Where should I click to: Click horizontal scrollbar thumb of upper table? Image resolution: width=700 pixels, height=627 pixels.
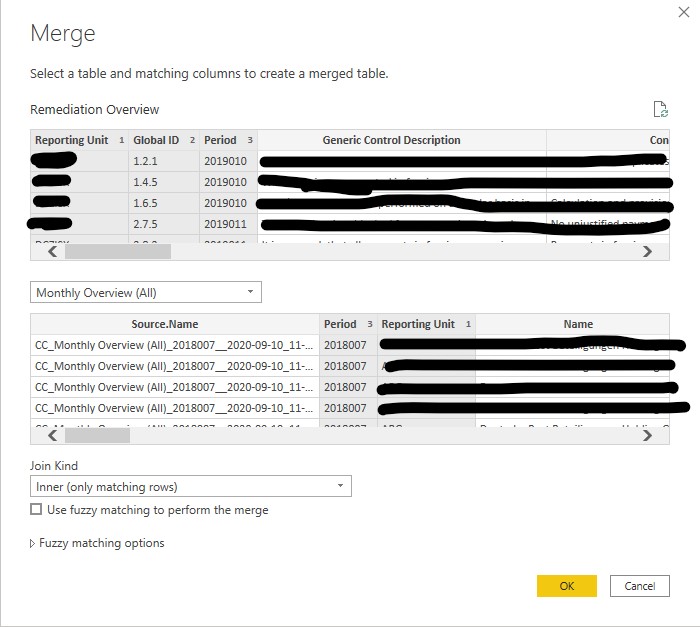pos(118,251)
